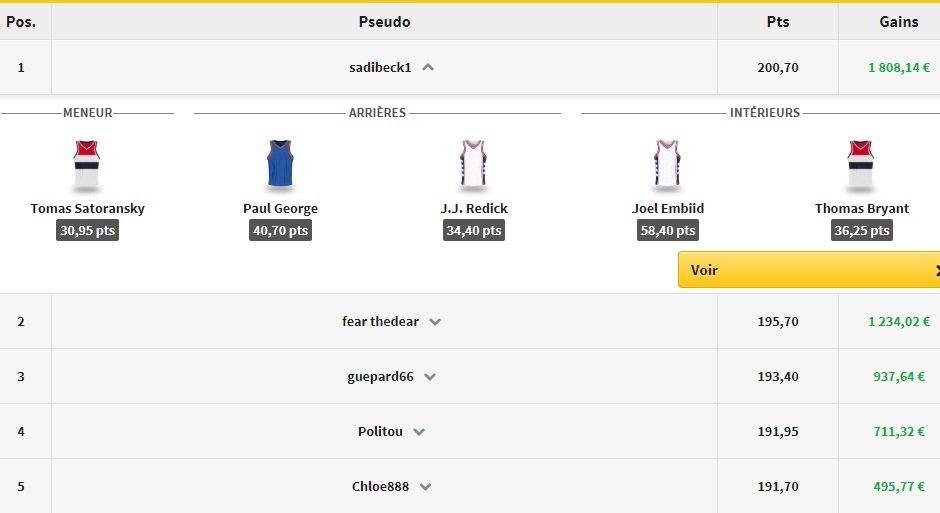Collapse the sadibeck1 lineup row
The image size is (940, 513).
pos(428,68)
